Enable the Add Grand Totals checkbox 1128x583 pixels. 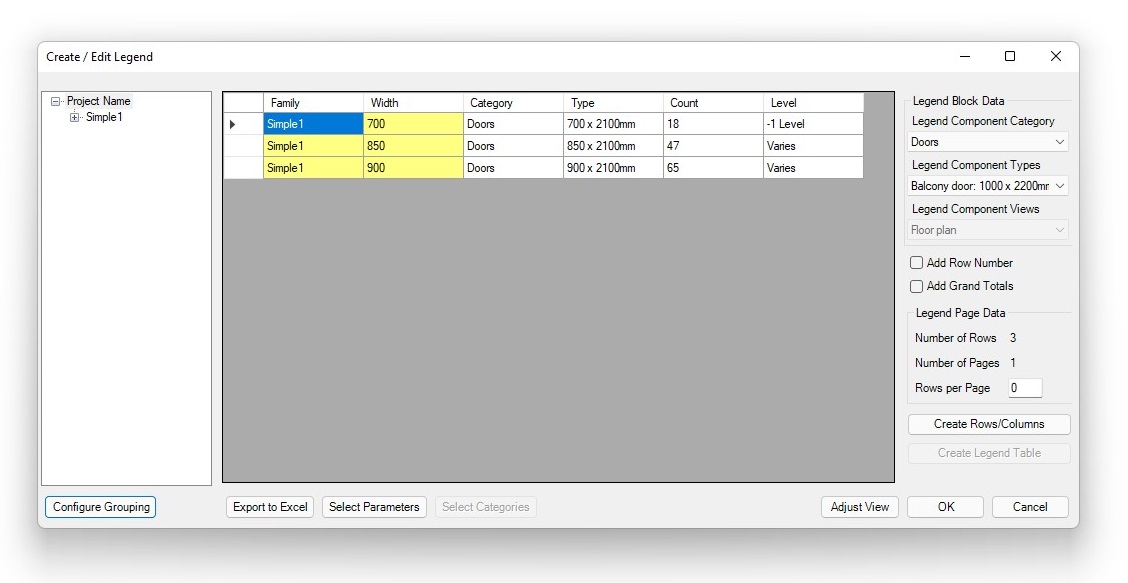(x=916, y=286)
